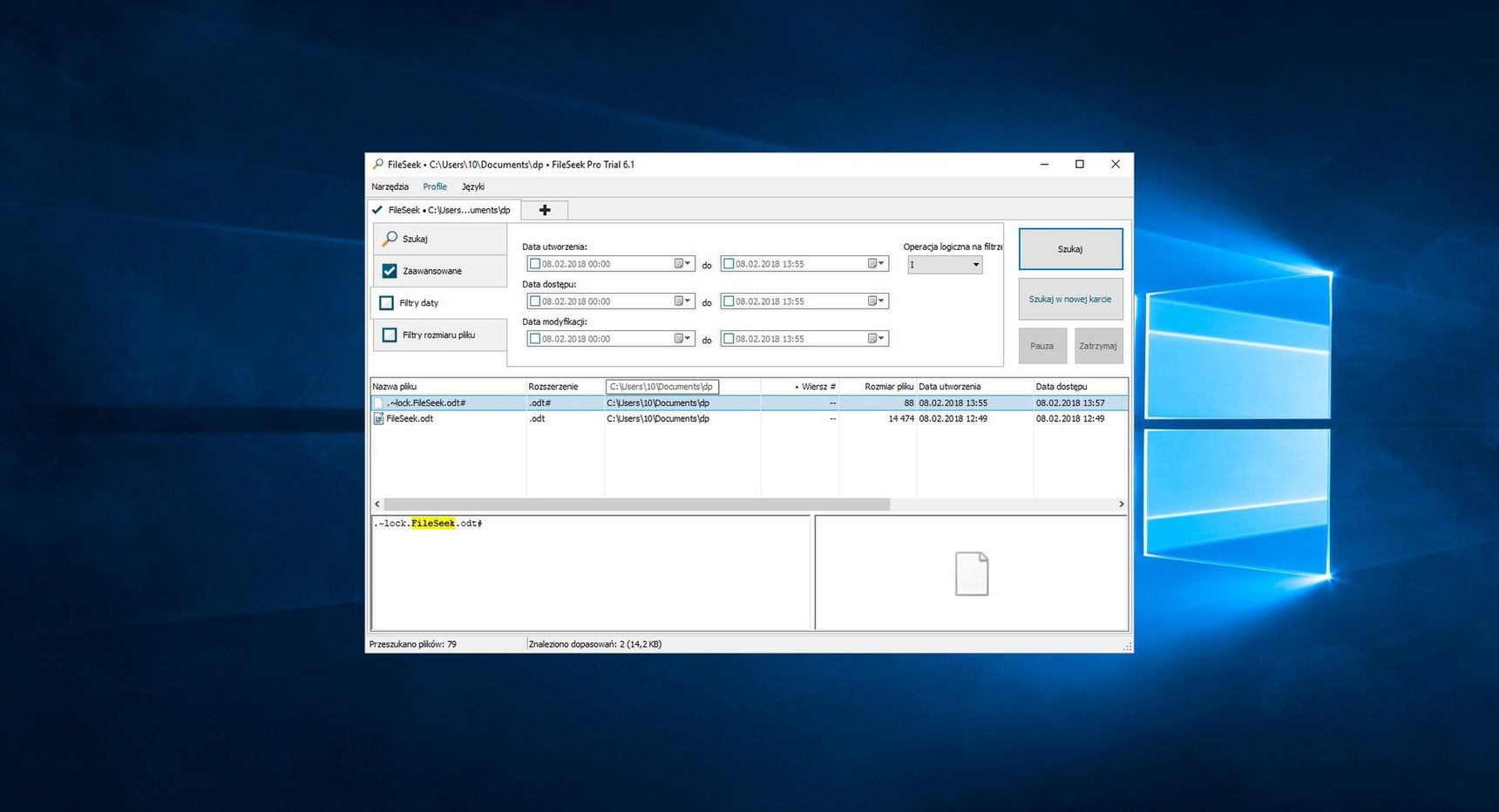Click the large Szukaj search button
This screenshot has height=812, width=1499.
point(1070,249)
